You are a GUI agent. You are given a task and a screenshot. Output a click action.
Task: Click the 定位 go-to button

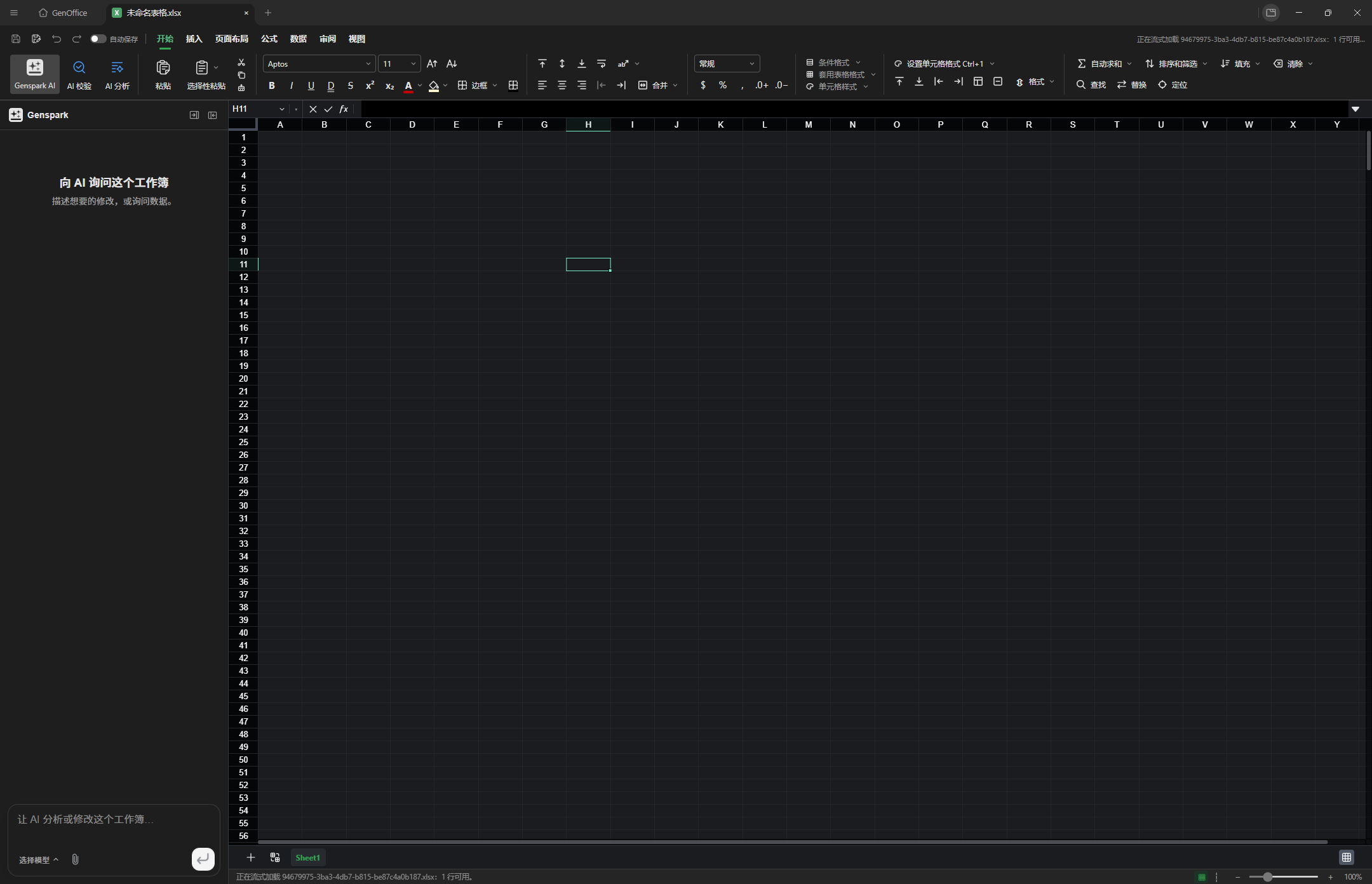1173,84
